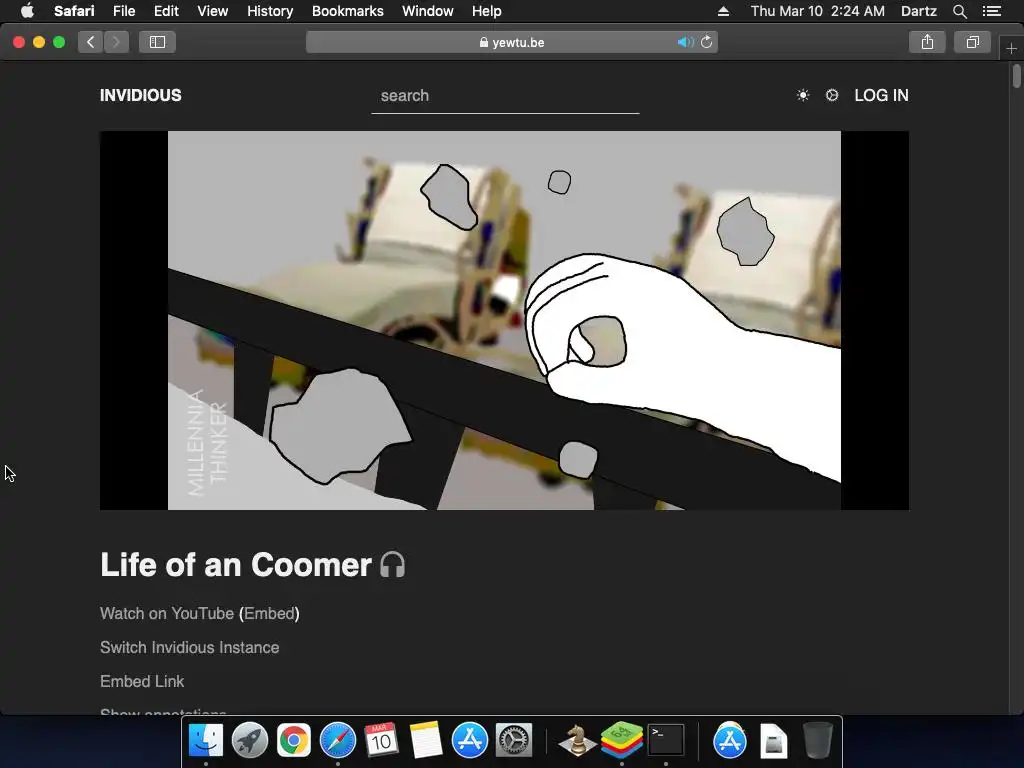Open the Share menu in Safari toolbar

click(927, 42)
